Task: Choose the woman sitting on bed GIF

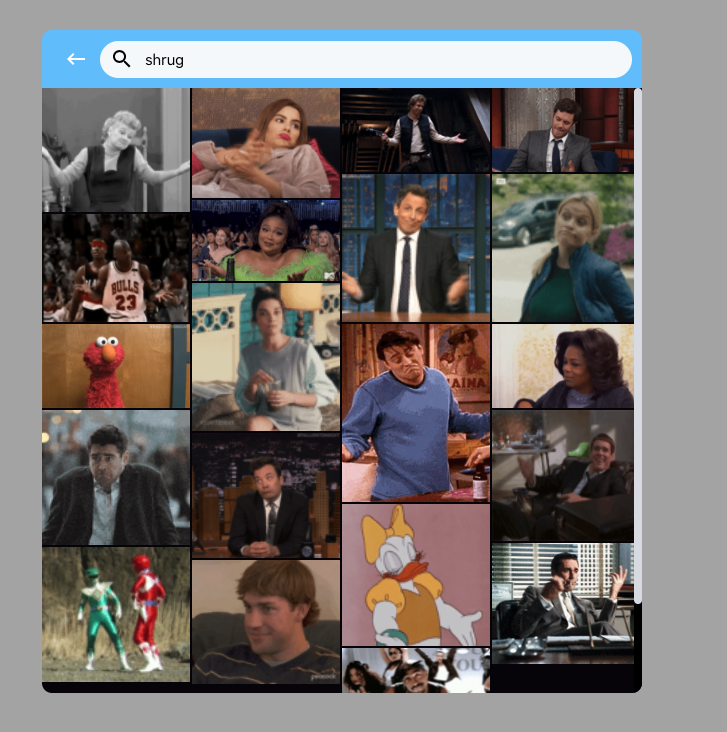Action: (x=266, y=357)
